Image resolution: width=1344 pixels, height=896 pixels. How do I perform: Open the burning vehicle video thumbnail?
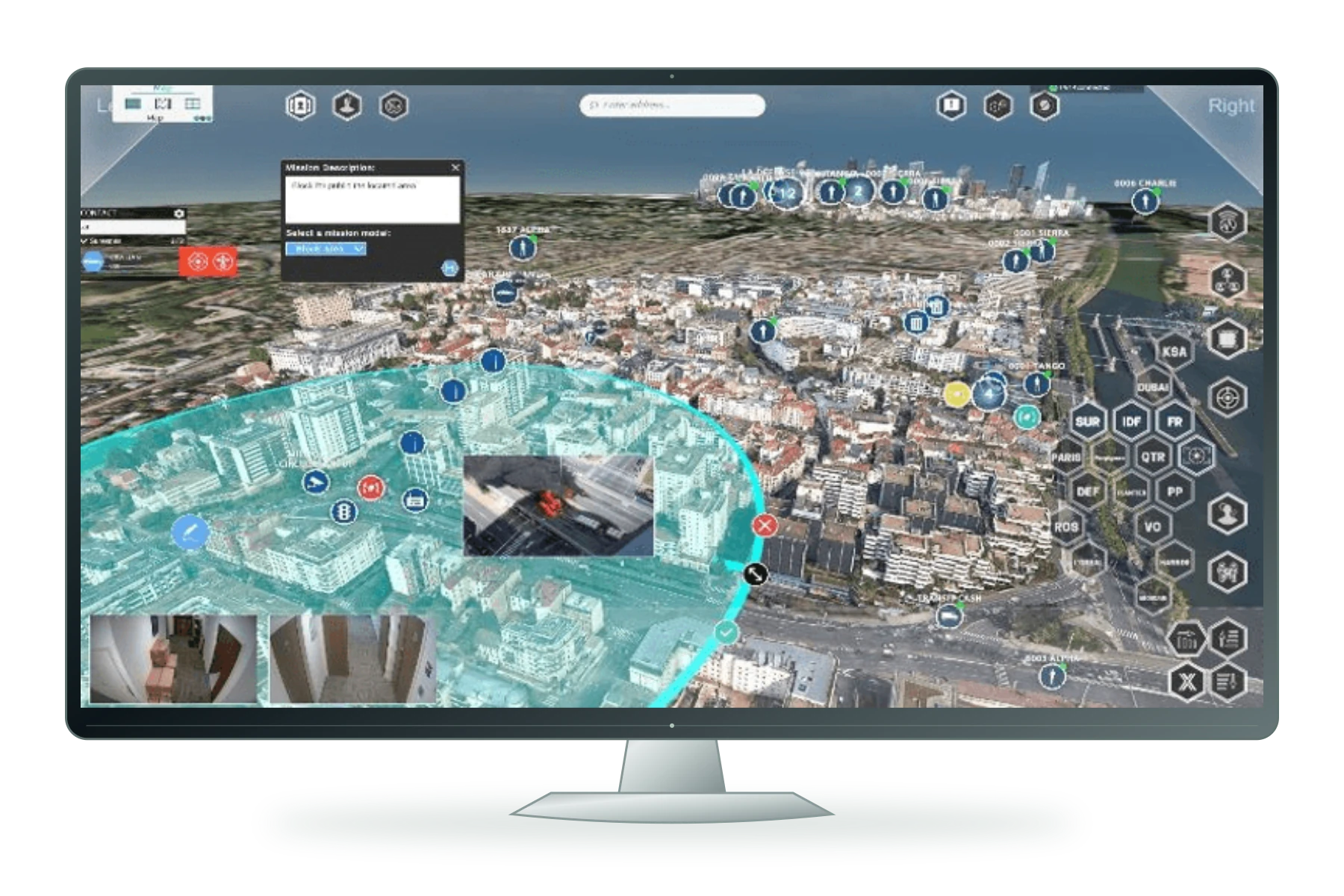[559, 506]
